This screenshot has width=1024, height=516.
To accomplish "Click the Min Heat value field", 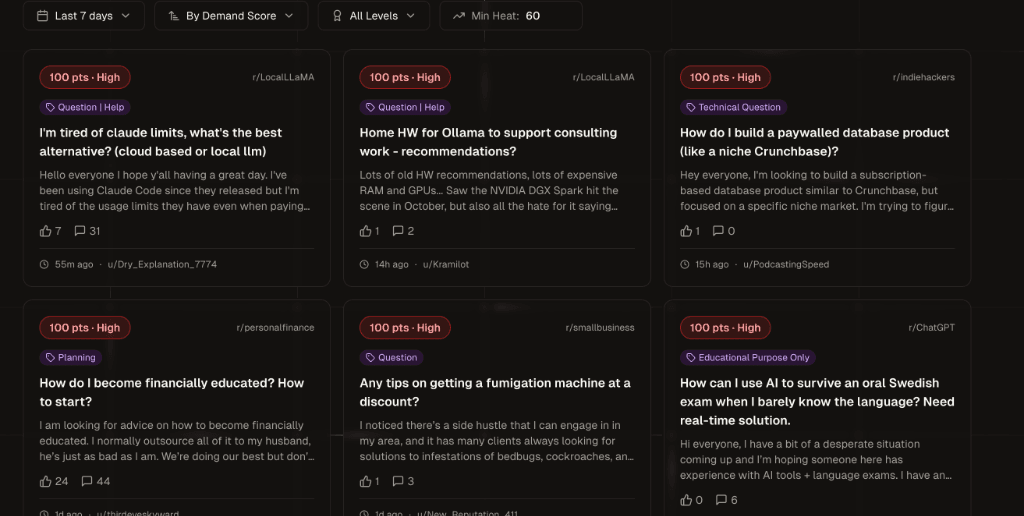I will [533, 16].
